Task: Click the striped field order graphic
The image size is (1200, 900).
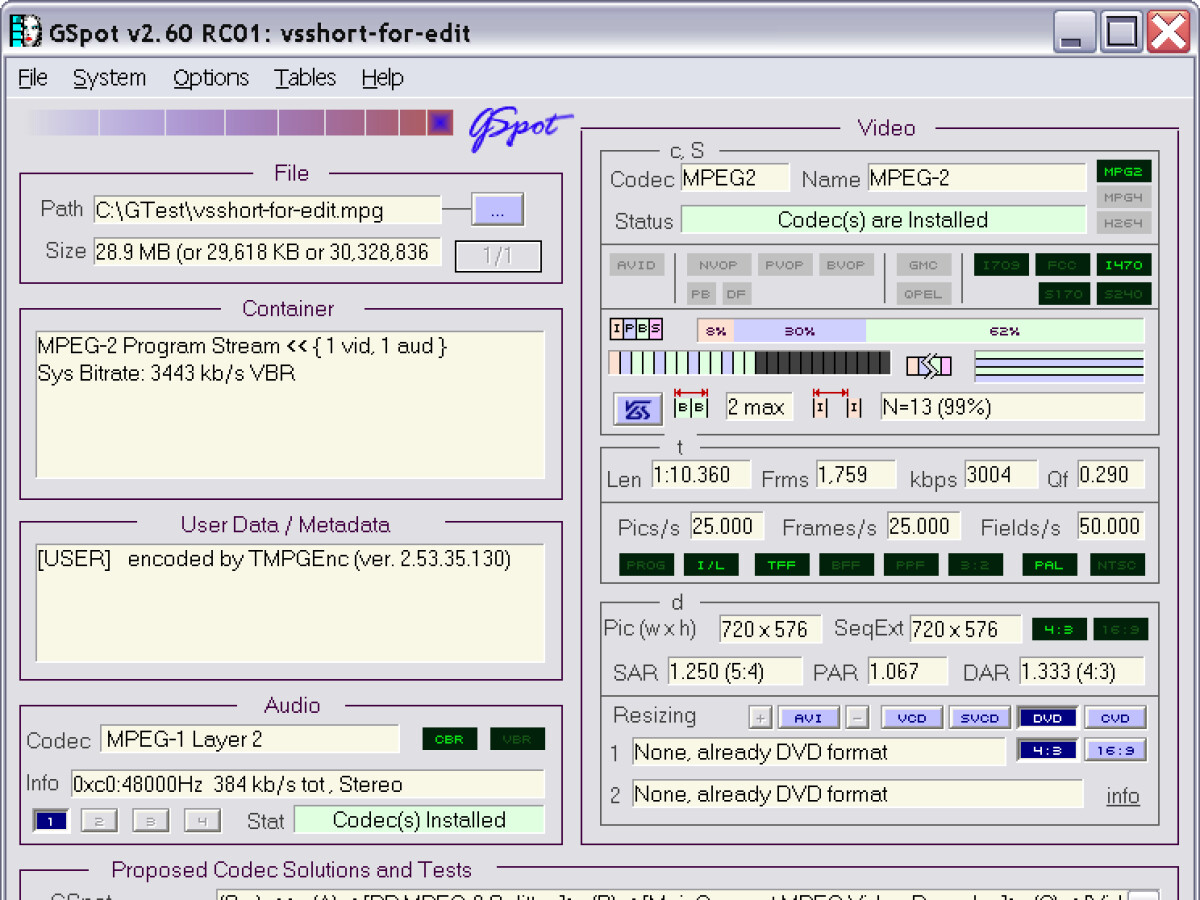Action: point(1059,366)
